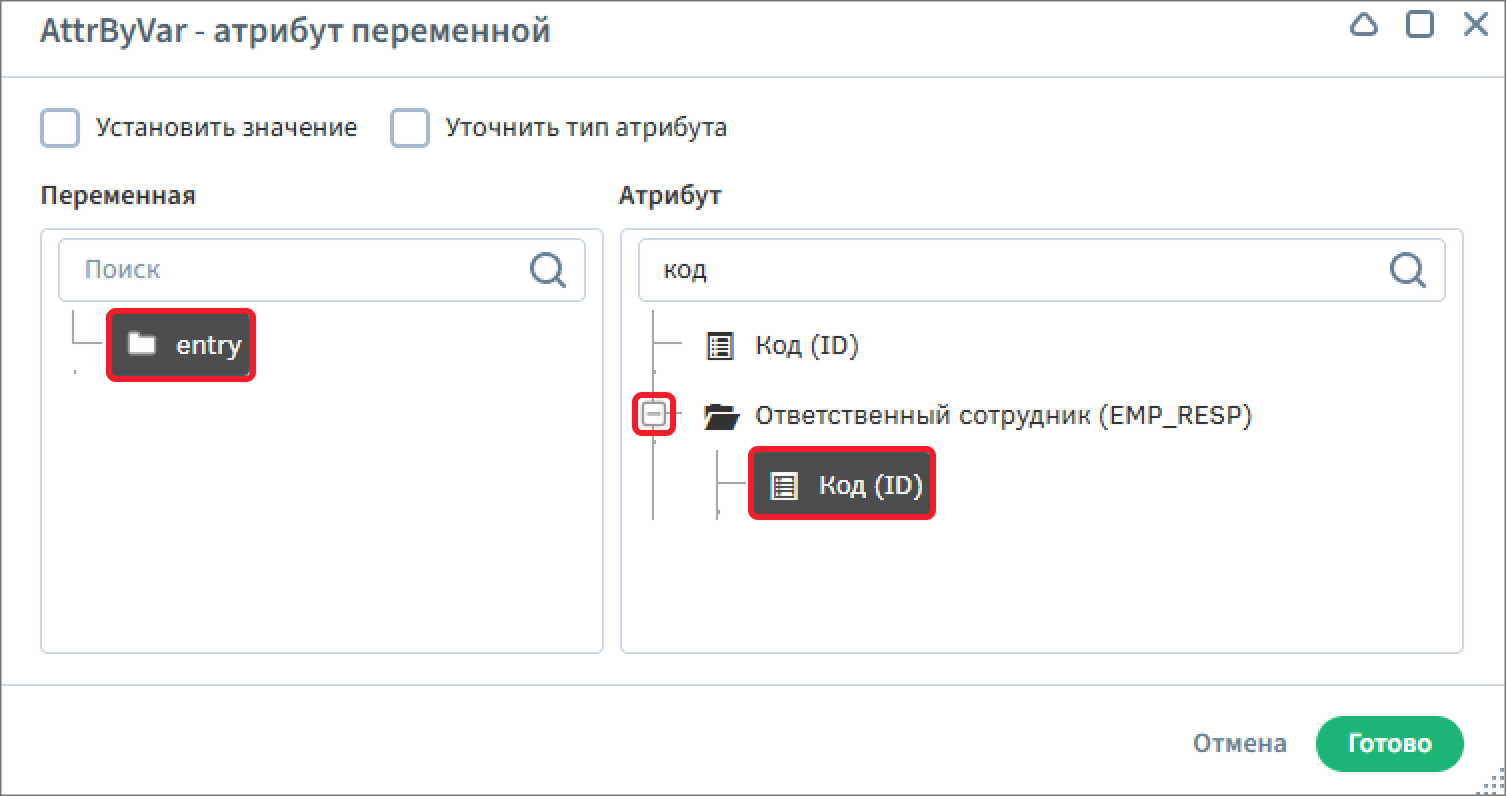Click the entry folder icon
This screenshot has height=796, width=1506.
point(143,345)
